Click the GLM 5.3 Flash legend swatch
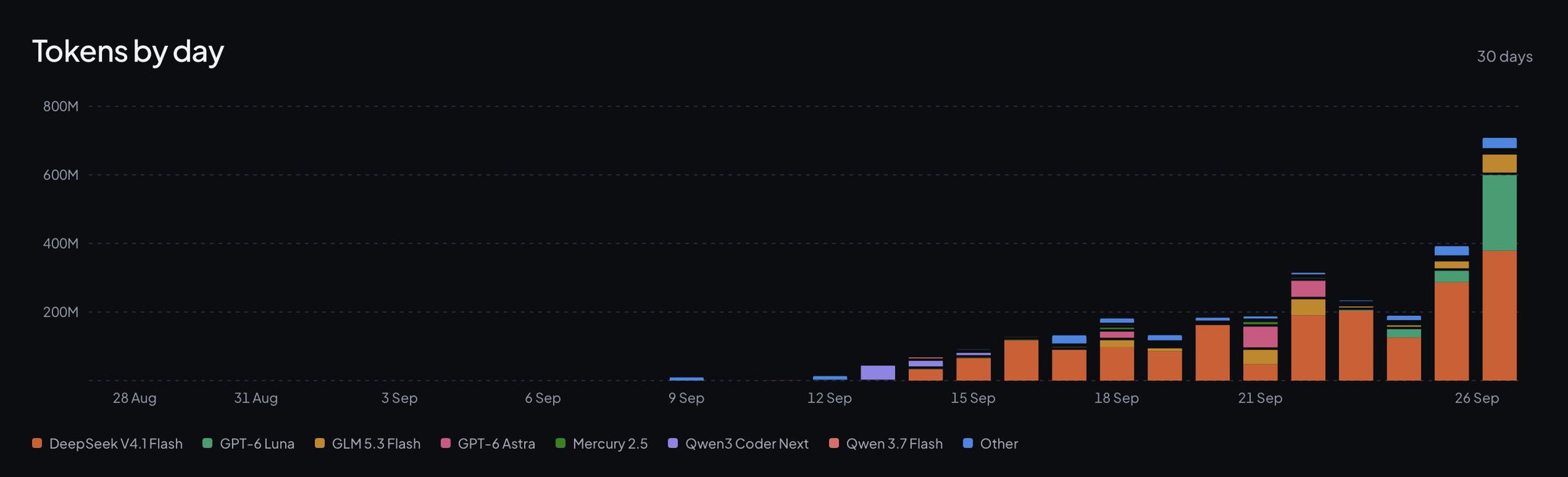The image size is (1568, 477). 320,443
